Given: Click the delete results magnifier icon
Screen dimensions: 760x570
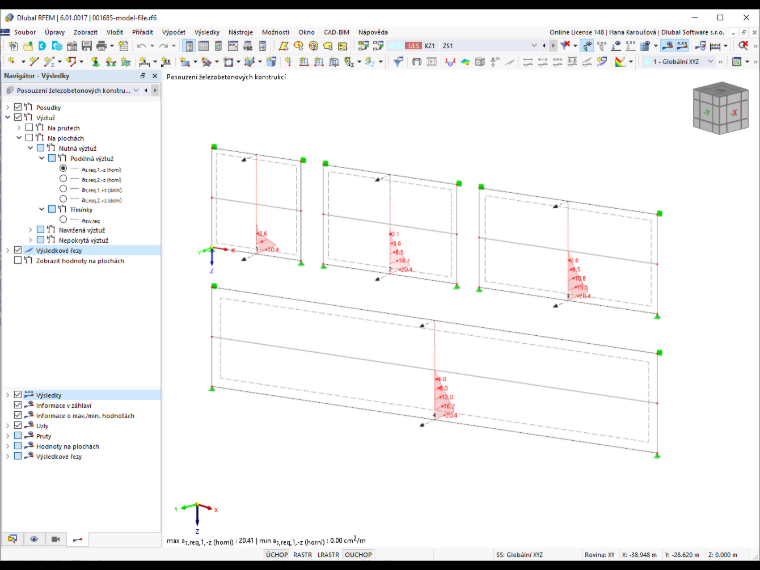Looking at the screenshot, I should click(743, 46).
